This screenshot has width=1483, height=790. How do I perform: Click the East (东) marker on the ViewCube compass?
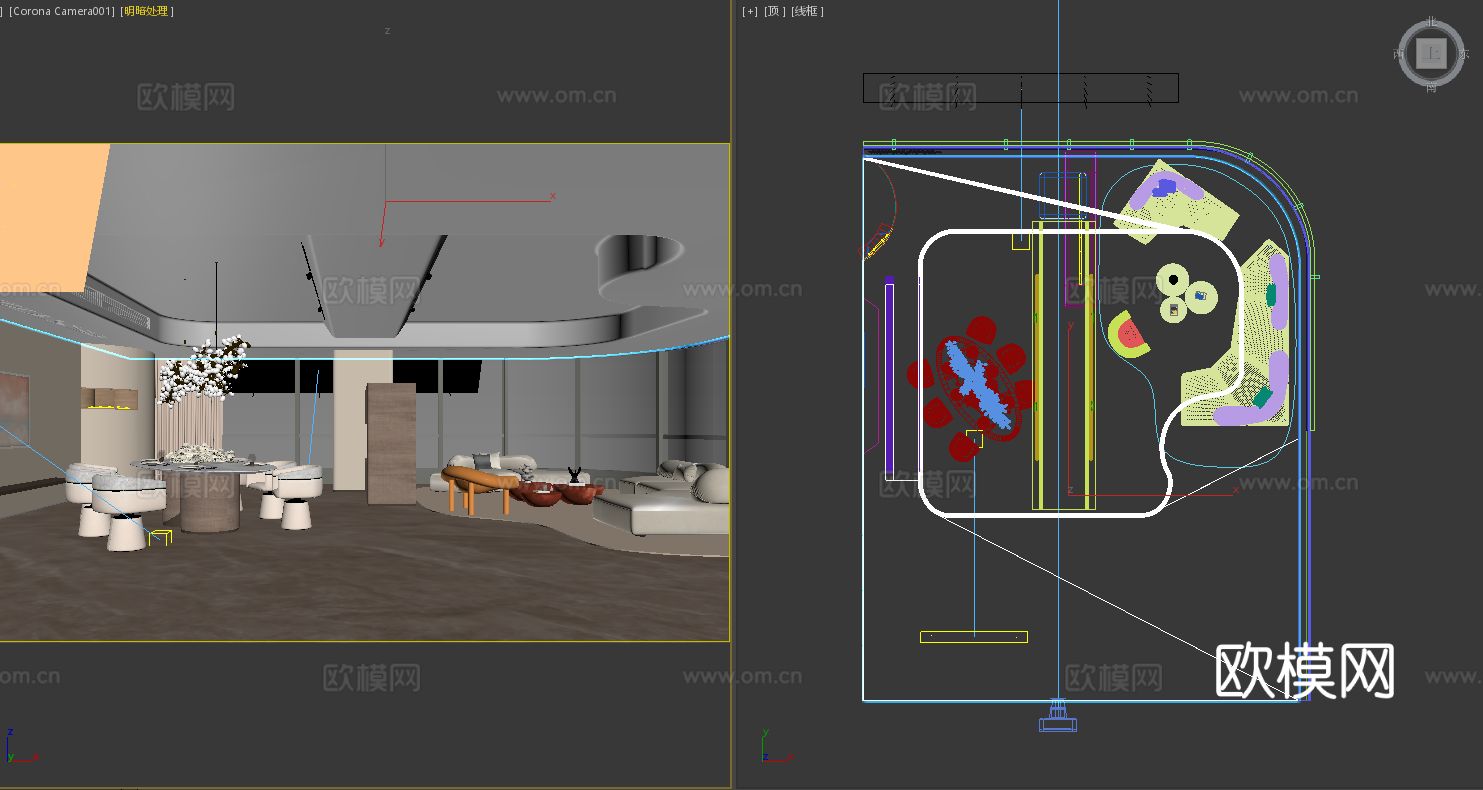coord(1464,53)
